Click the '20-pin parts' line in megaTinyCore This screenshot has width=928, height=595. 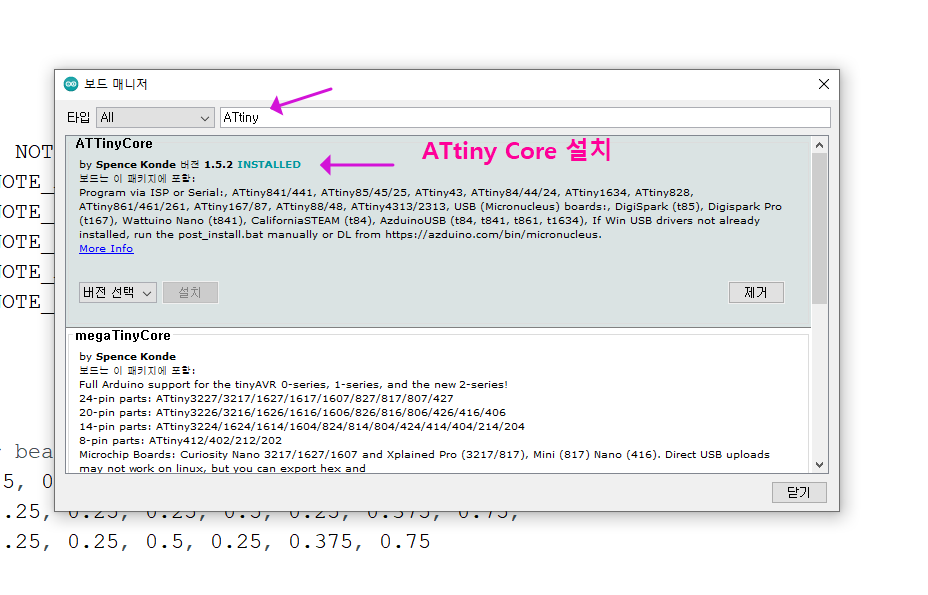(292, 413)
